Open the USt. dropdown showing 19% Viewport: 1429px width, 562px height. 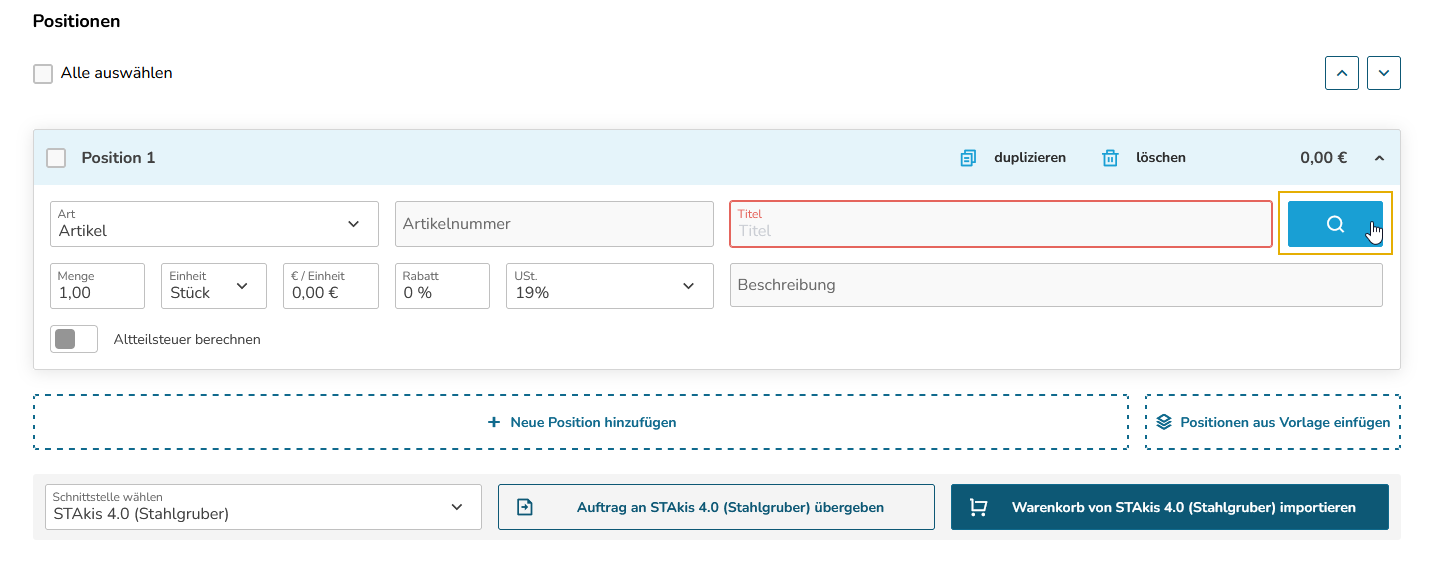tap(610, 286)
